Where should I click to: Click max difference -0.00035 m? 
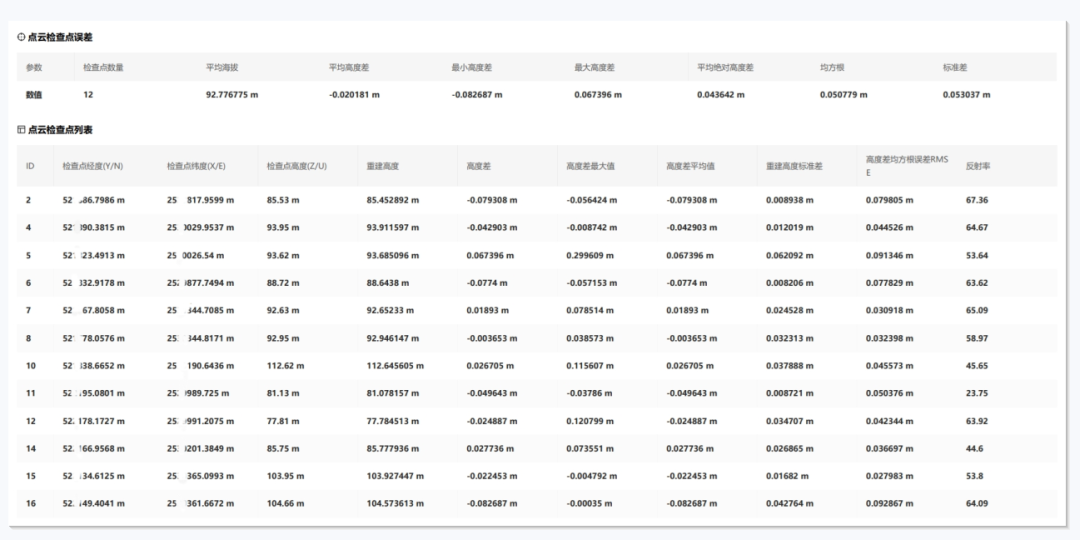click(589, 503)
